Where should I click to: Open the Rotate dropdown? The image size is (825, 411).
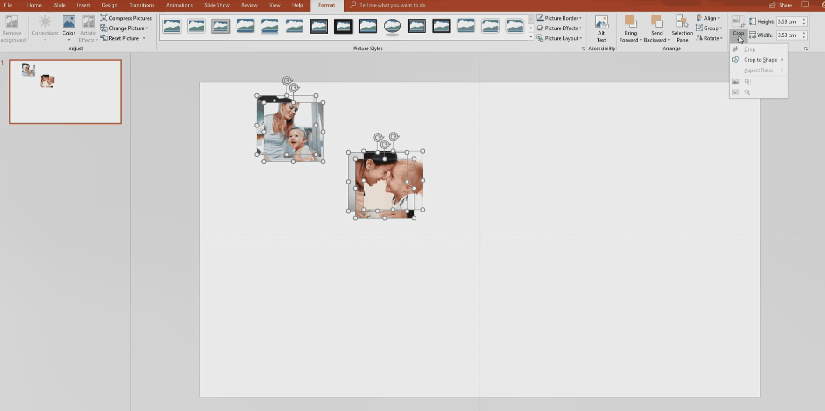[x=709, y=38]
